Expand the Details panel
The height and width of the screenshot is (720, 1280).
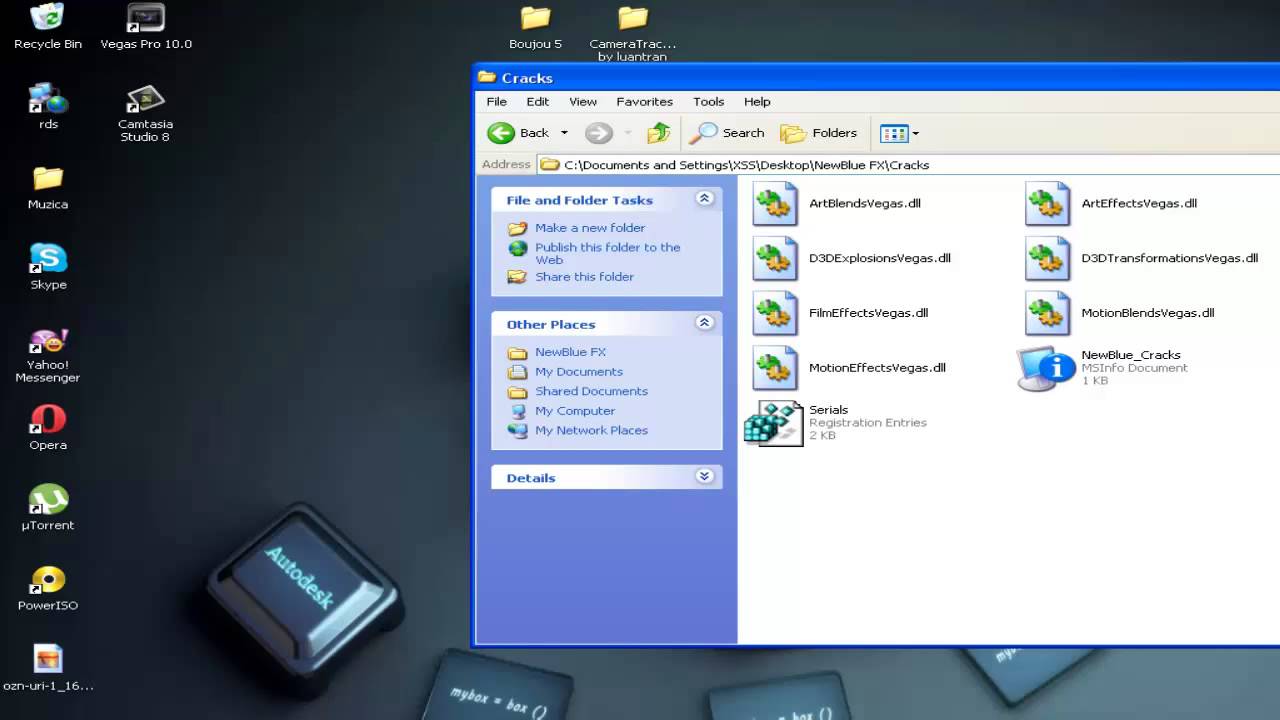tap(704, 477)
